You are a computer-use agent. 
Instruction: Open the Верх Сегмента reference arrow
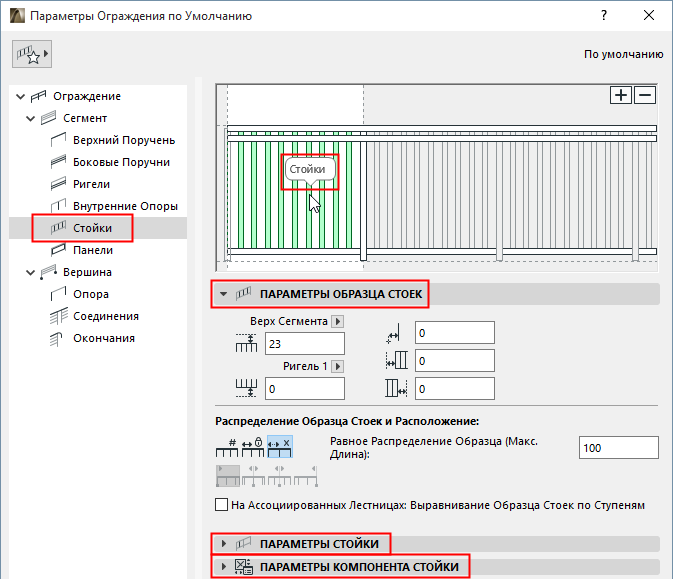click(x=338, y=321)
